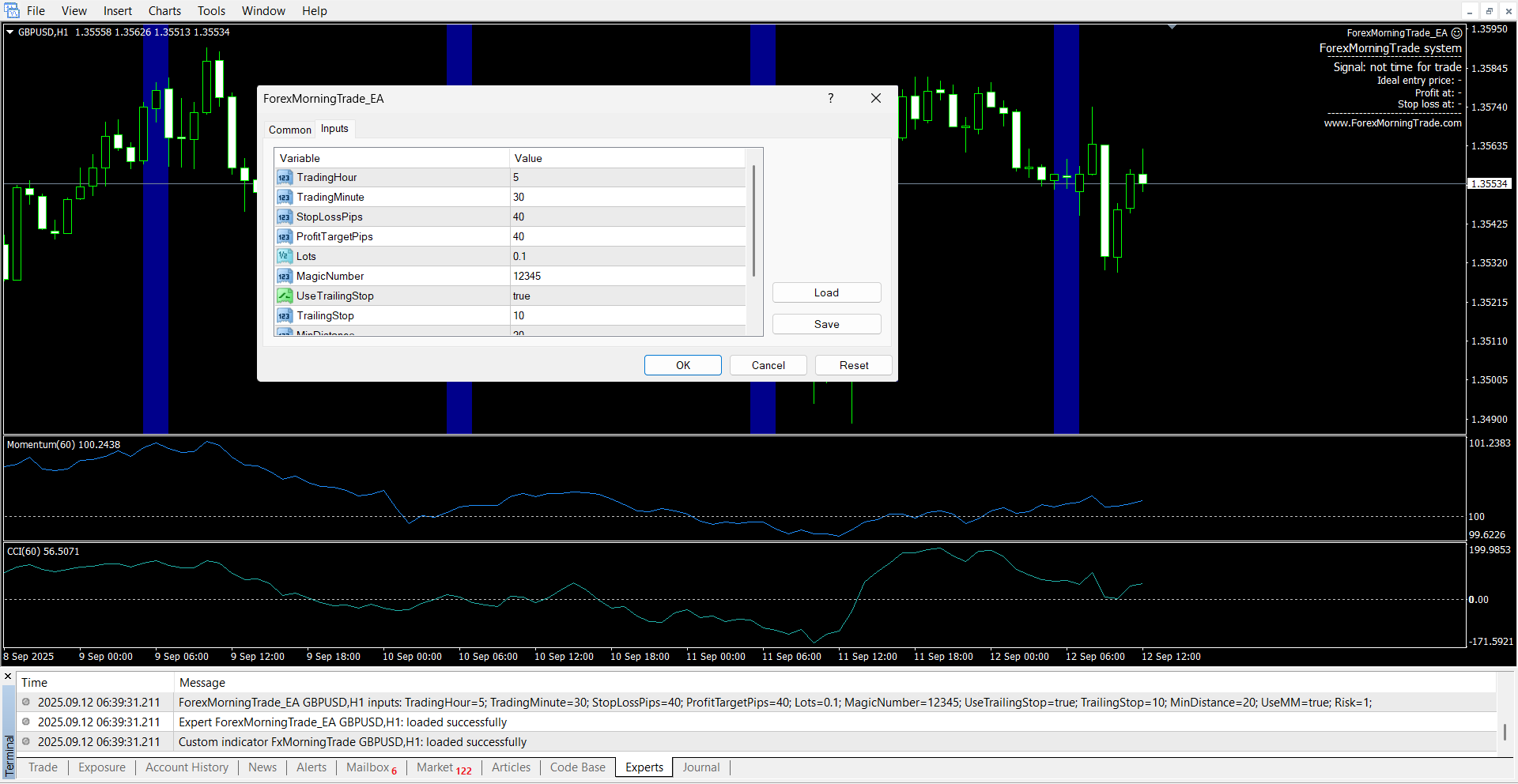Click the MagicNumber variable icon
1518x784 pixels.
point(284,277)
